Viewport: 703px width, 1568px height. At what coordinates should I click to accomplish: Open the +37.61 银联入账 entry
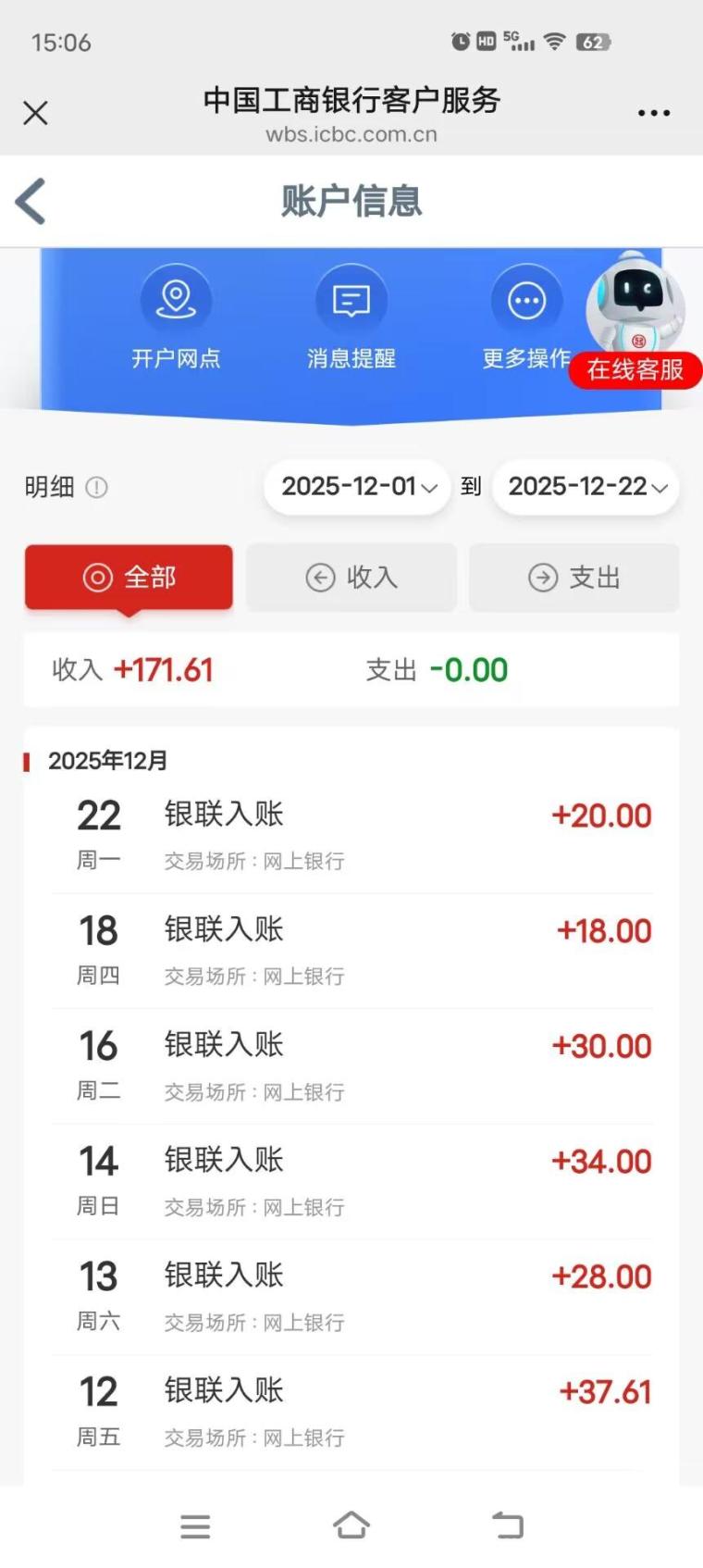coord(351,1412)
